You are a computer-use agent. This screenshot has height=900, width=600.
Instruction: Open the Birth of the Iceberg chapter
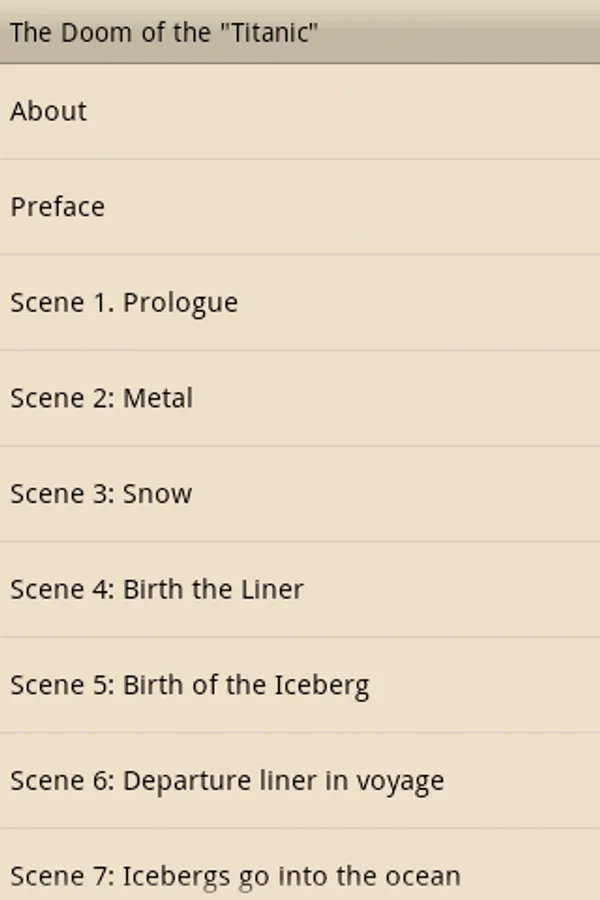(x=246, y=686)
